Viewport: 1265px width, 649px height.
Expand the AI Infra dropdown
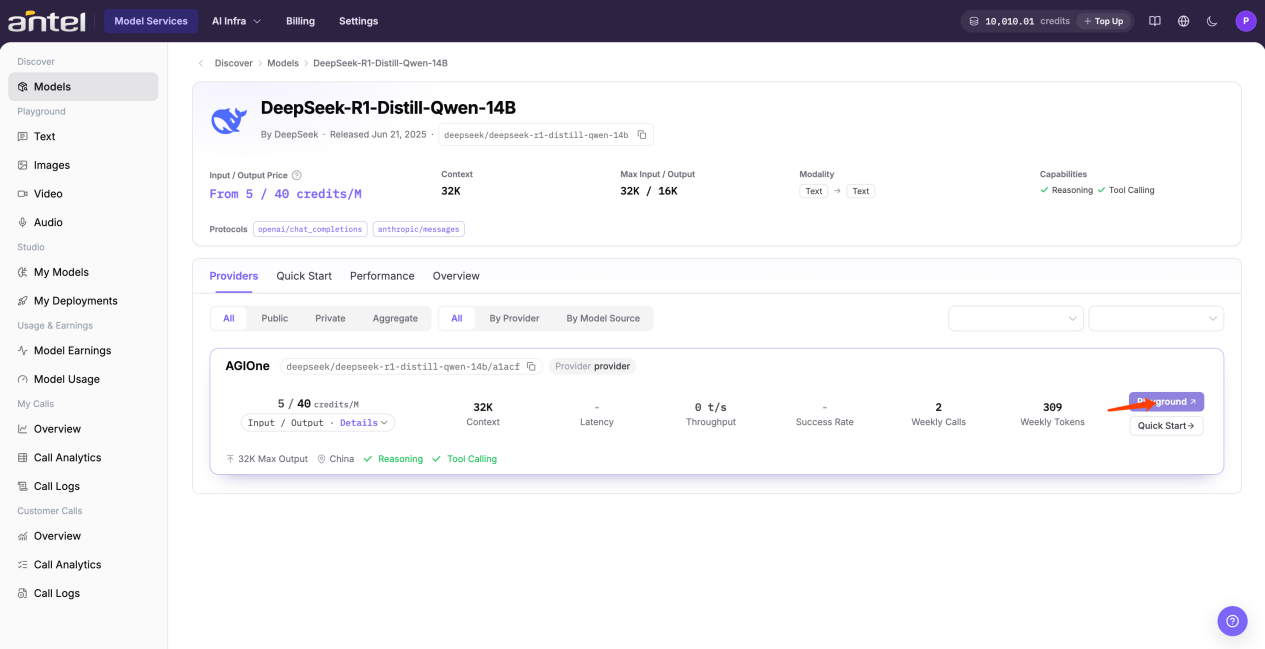236,21
